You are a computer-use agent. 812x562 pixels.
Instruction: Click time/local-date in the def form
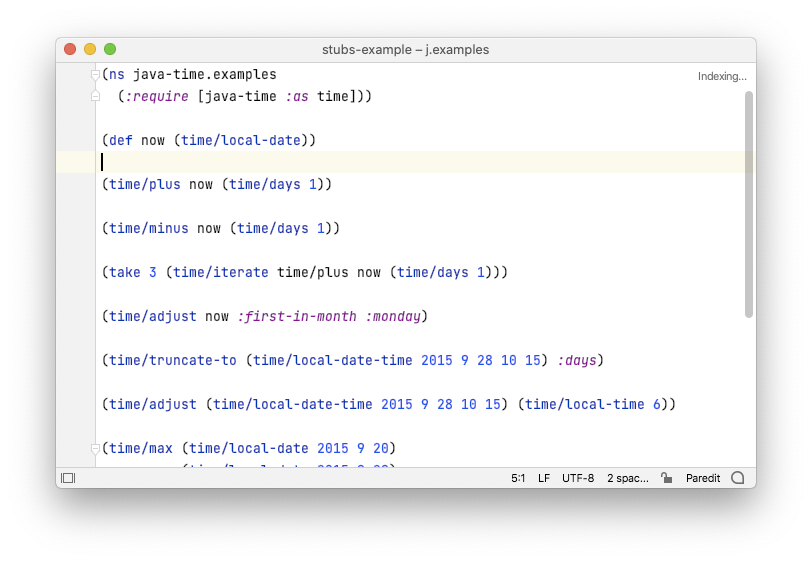click(241, 141)
